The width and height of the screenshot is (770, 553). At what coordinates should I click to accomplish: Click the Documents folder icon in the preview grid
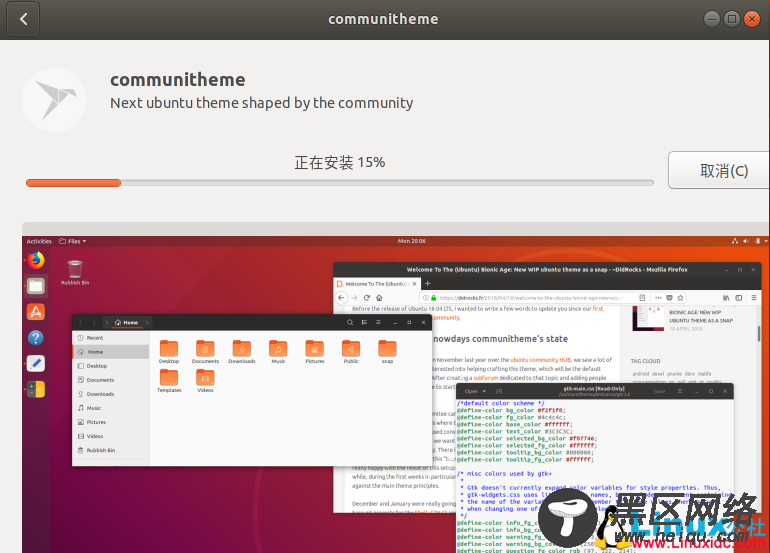click(x=205, y=348)
